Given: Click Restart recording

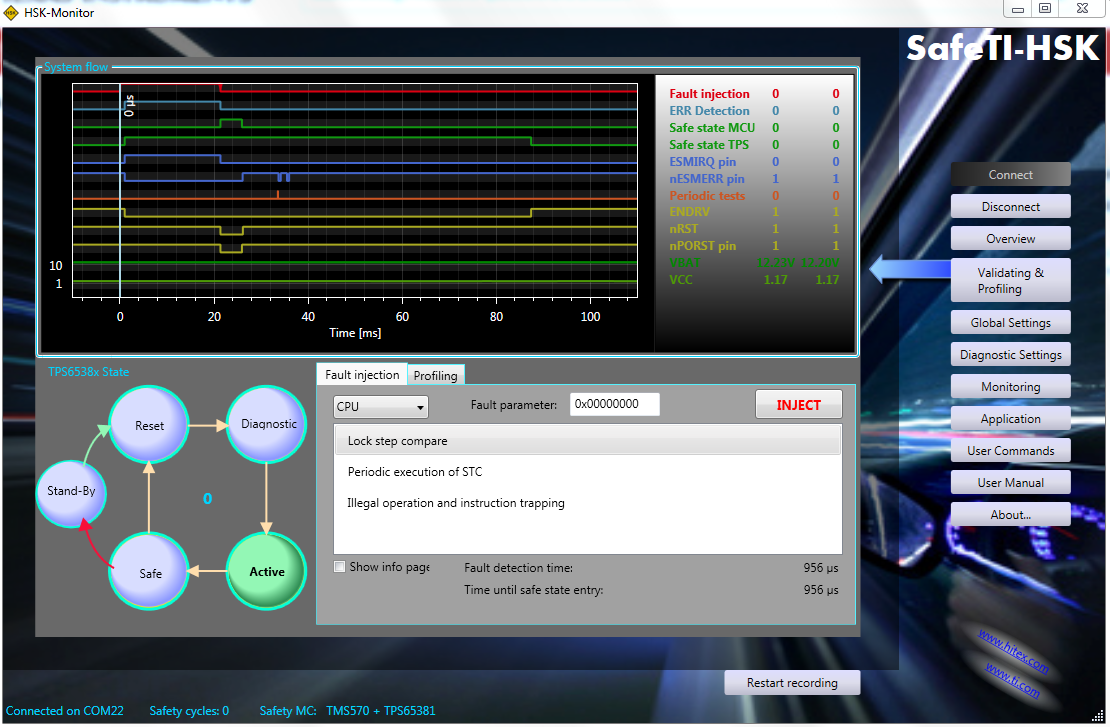Looking at the screenshot, I should (792, 683).
